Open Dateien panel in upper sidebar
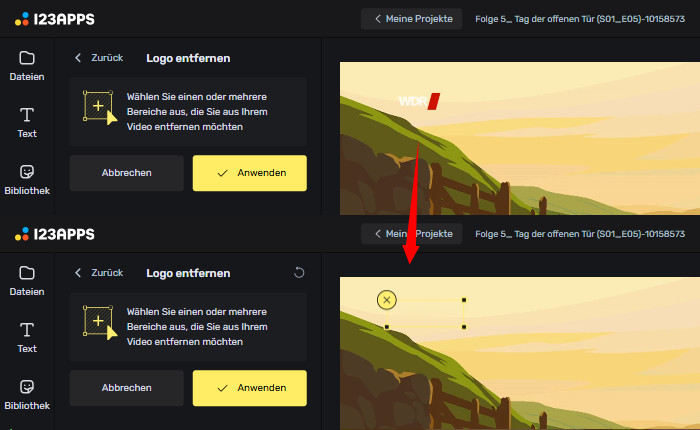Screen dimensions: 700x430 tap(27, 66)
